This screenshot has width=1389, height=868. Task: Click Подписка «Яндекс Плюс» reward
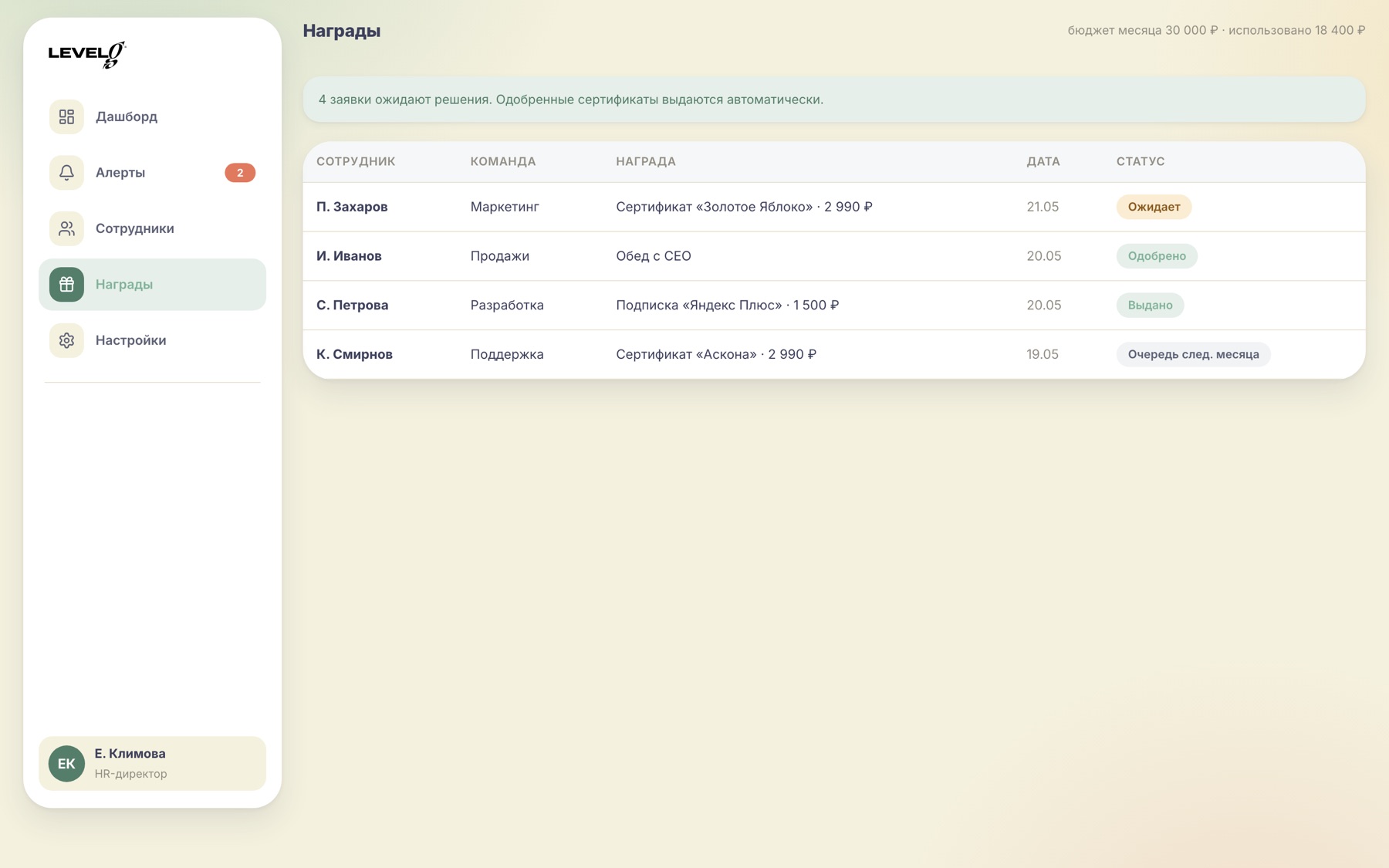point(727,305)
